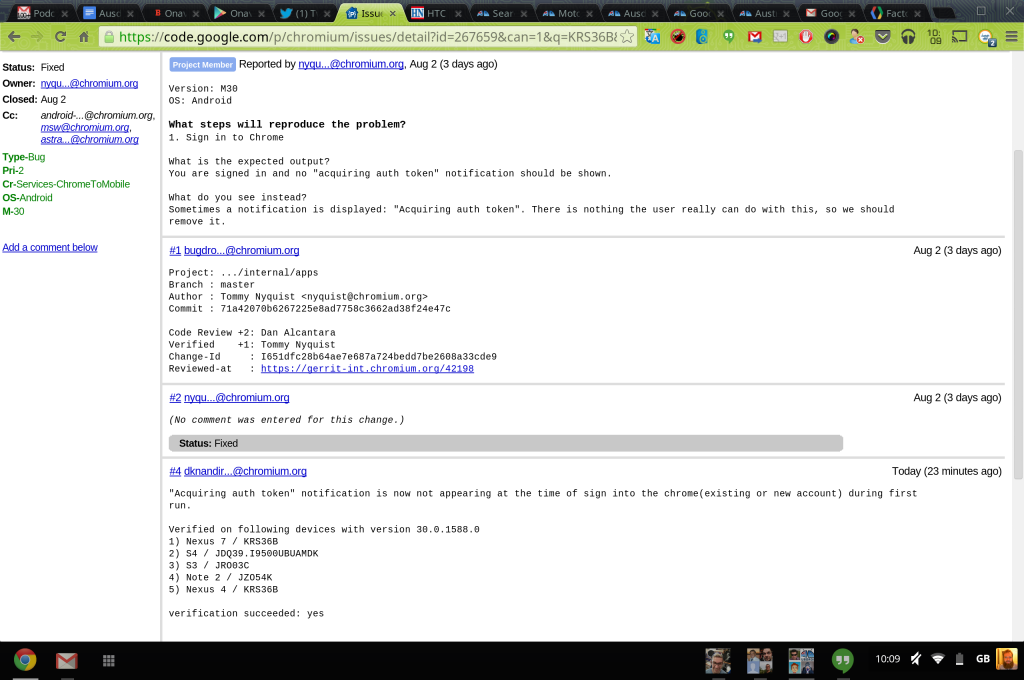This screenshot has height=680, width=1024.
Task: Open the green Hangouts extension icon
Action: pyautogui.click(x=728, y=37)
